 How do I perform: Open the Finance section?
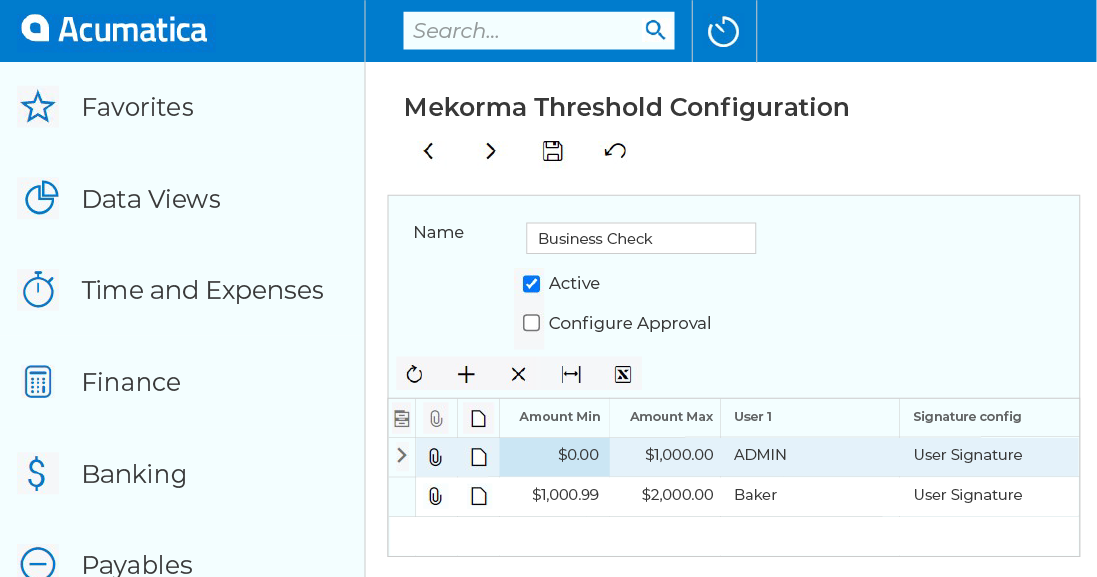click(x=131, y=381)
